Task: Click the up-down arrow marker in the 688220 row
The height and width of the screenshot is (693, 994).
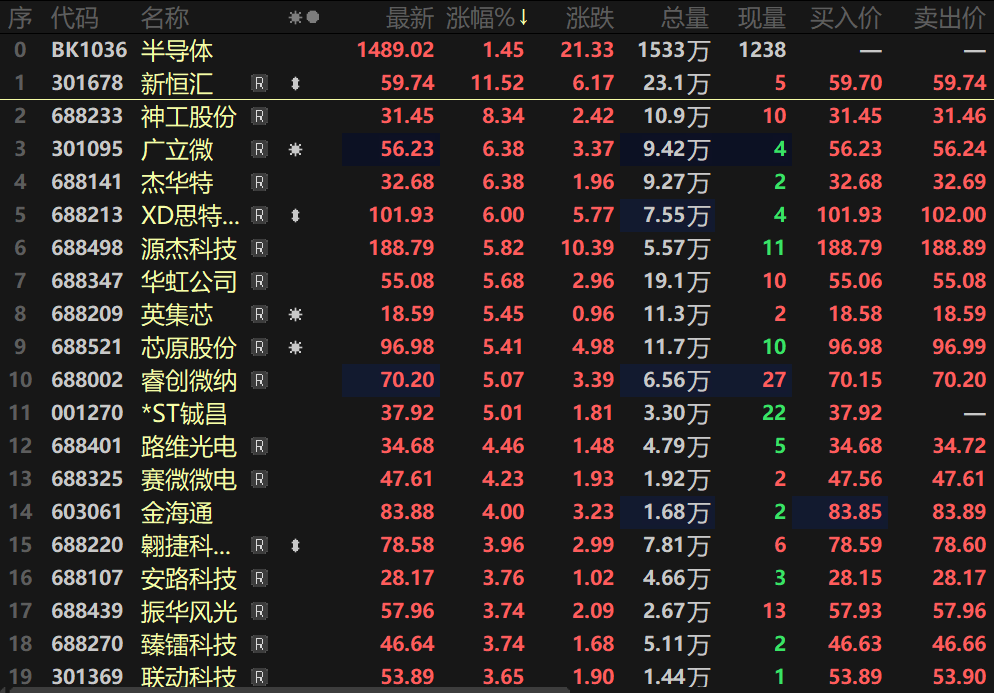Action: 295,545
